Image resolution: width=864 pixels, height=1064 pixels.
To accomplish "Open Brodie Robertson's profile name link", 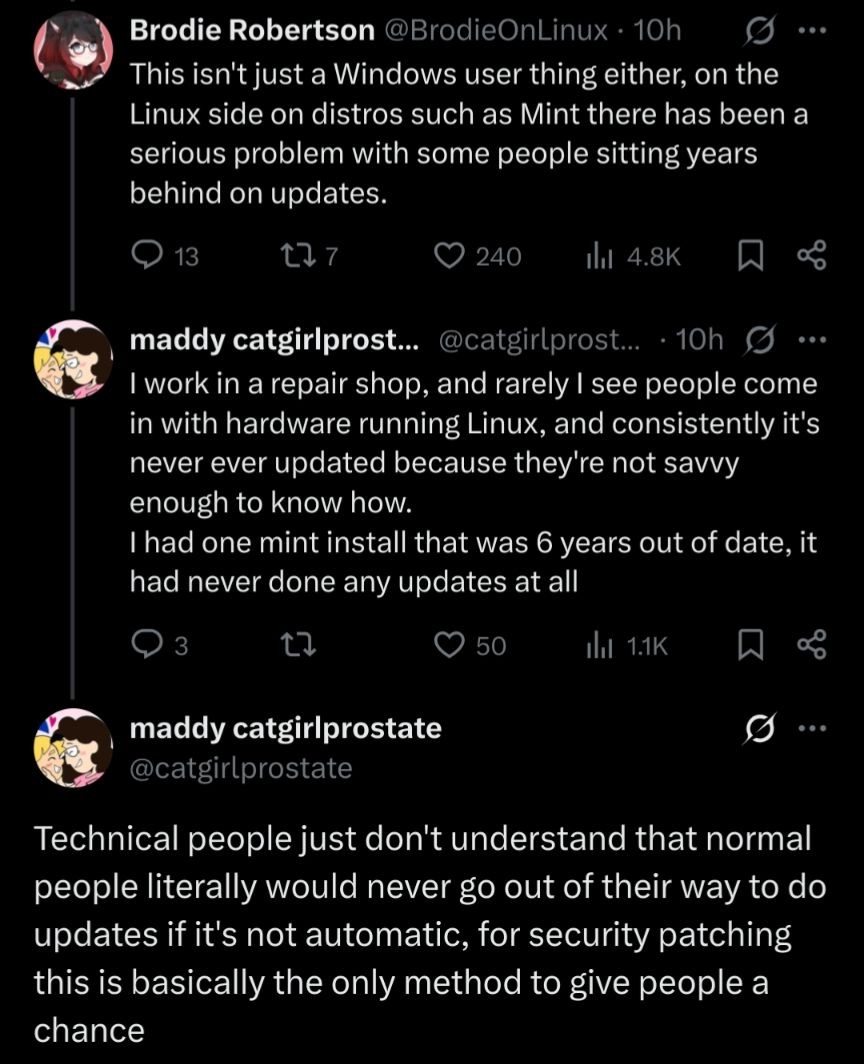I will click(252, 31).
